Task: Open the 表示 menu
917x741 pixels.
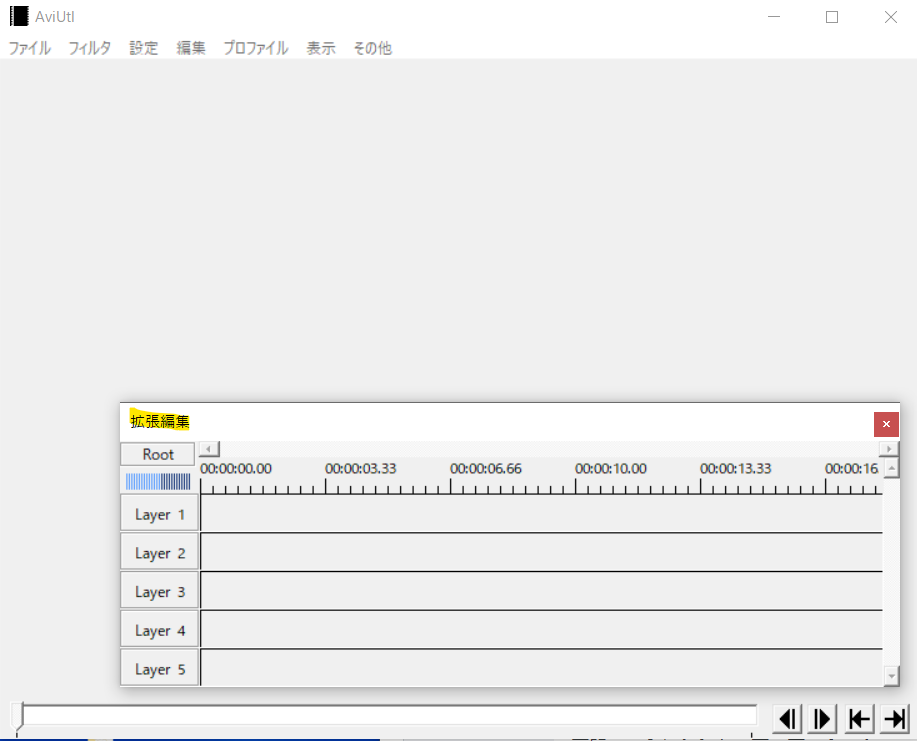Action: [321, 48]
